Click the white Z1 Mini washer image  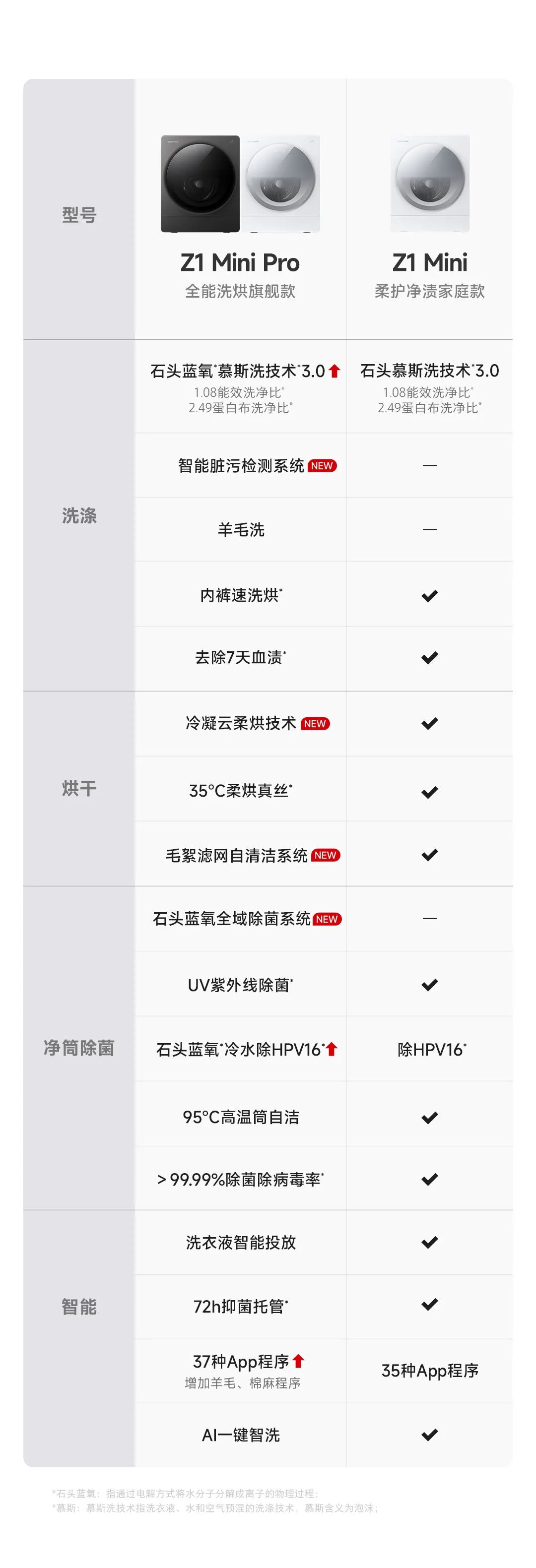pyautogui.click(x=430, y=183)
